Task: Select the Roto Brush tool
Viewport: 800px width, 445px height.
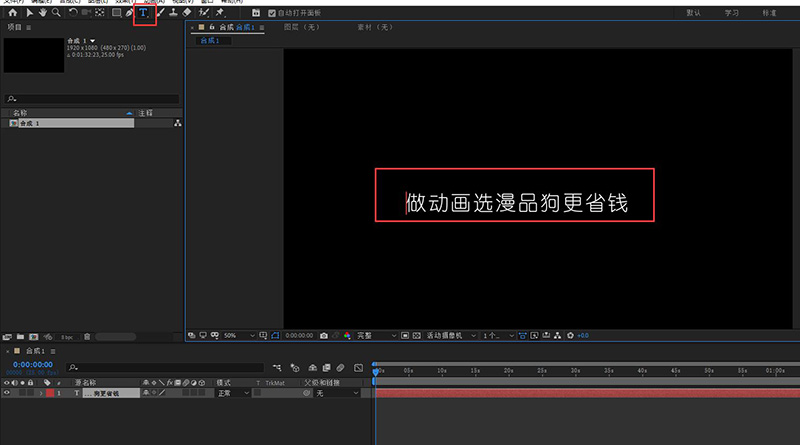Action: (204, 13)
